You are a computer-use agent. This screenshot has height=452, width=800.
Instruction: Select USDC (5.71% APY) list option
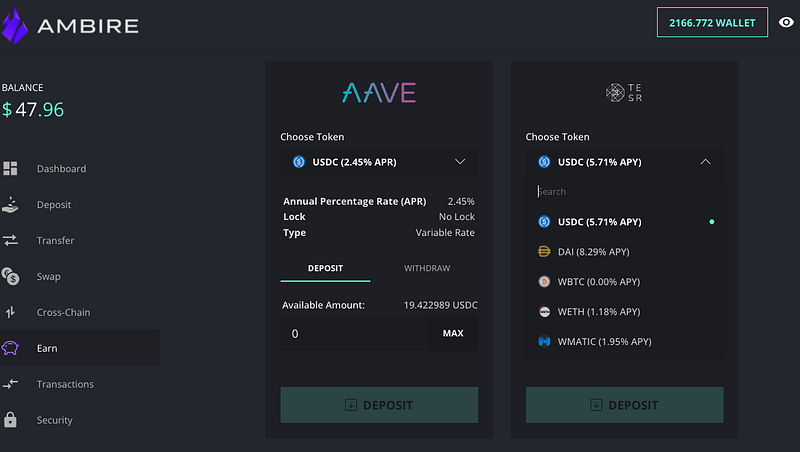coord(624,222)
